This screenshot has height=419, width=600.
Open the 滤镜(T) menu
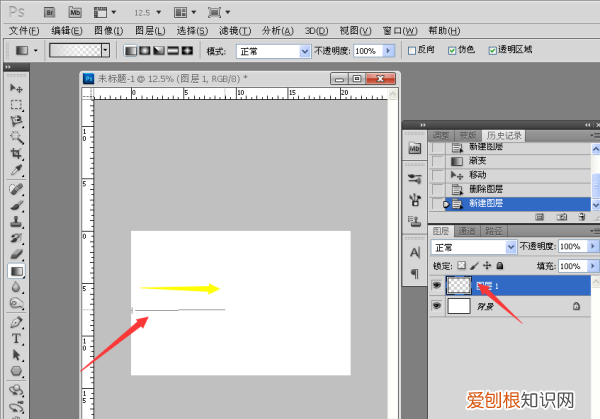point(235,31)
